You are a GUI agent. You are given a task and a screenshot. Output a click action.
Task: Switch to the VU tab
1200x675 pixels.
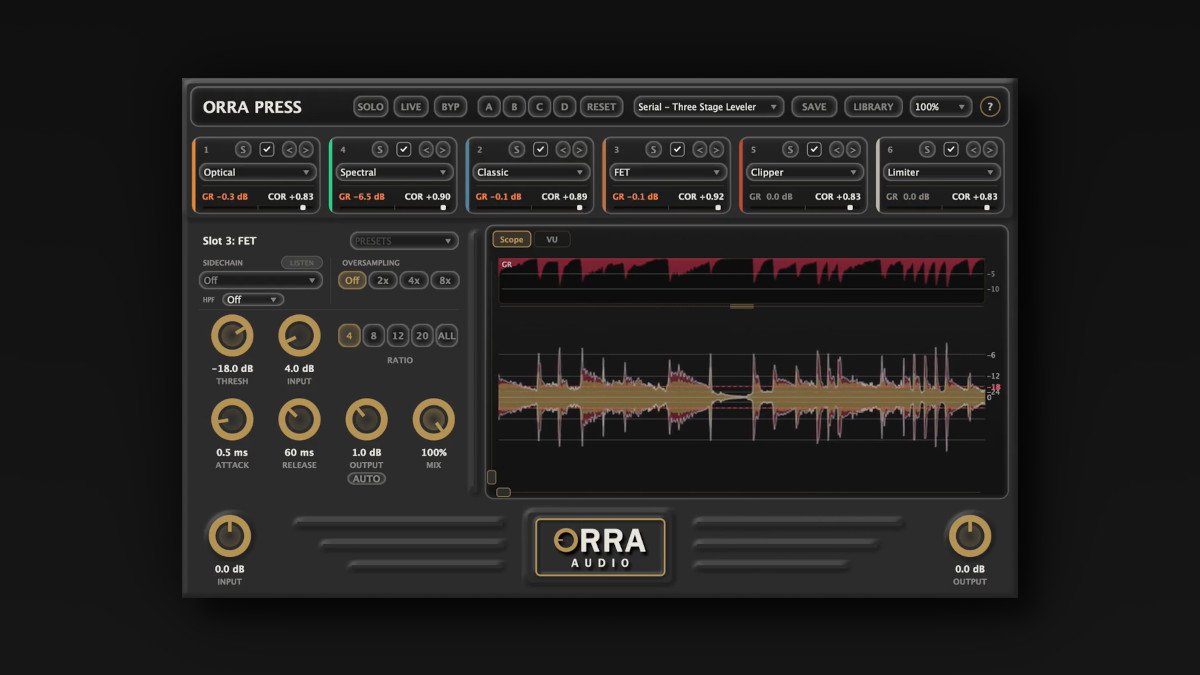[552, 240]
